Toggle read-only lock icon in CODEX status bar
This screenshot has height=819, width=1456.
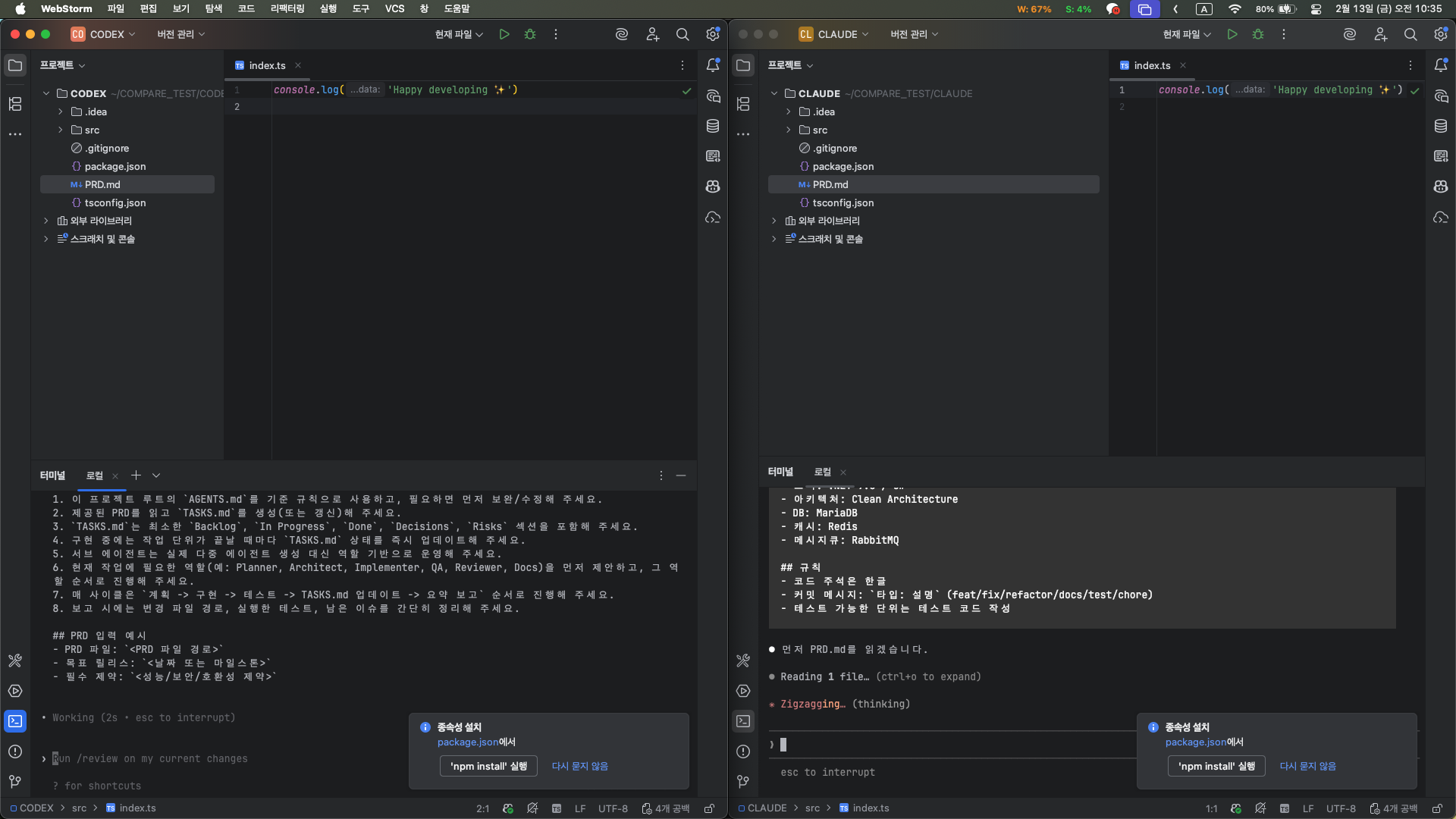click(x=709, y=808)
